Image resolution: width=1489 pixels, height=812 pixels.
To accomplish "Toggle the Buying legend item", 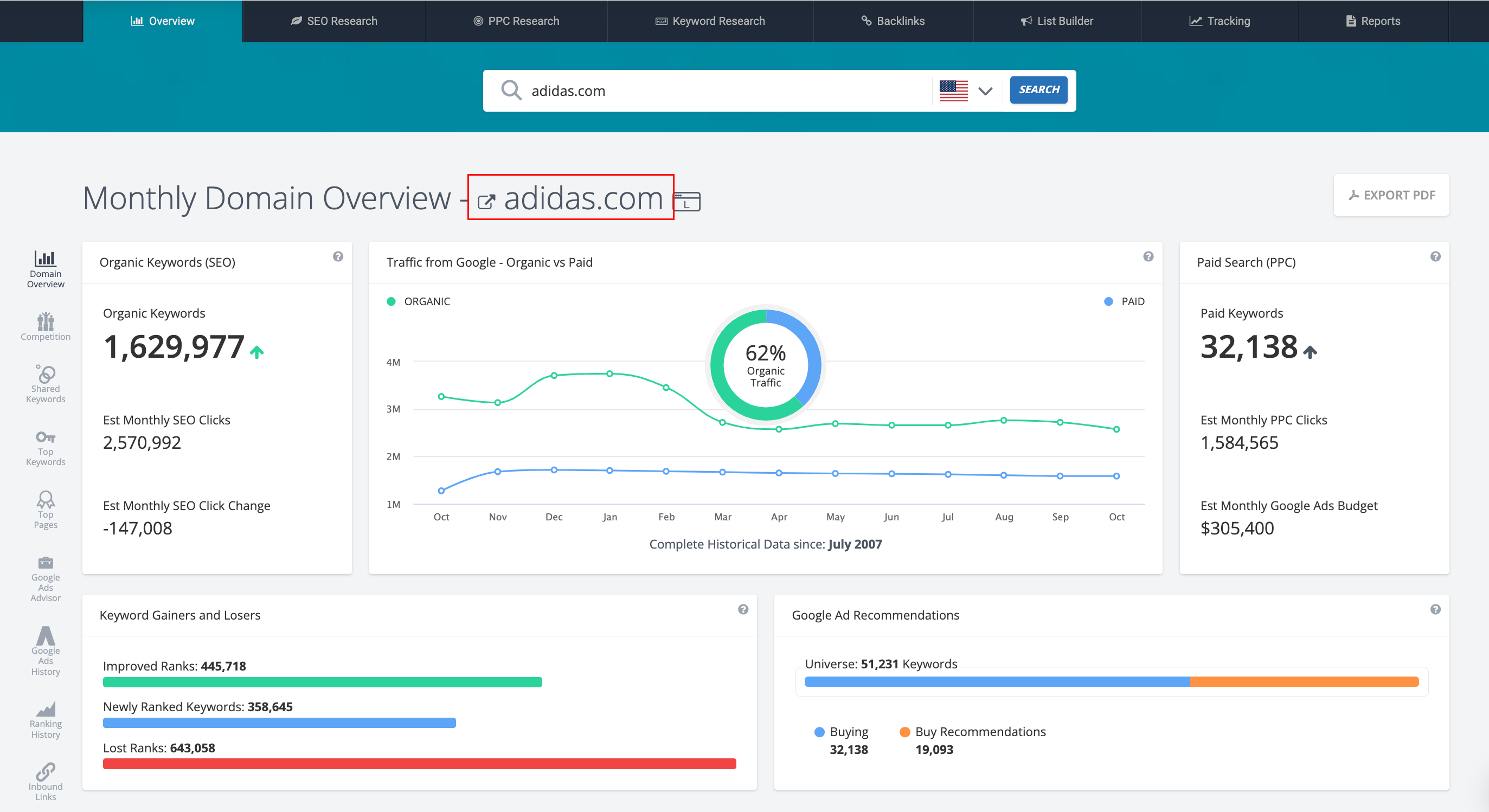I will (x=842, y=732).
